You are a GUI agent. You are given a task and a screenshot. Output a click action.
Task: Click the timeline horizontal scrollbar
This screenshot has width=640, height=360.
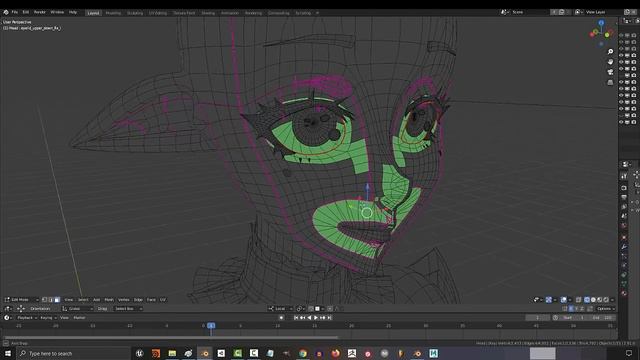point(171,338)
